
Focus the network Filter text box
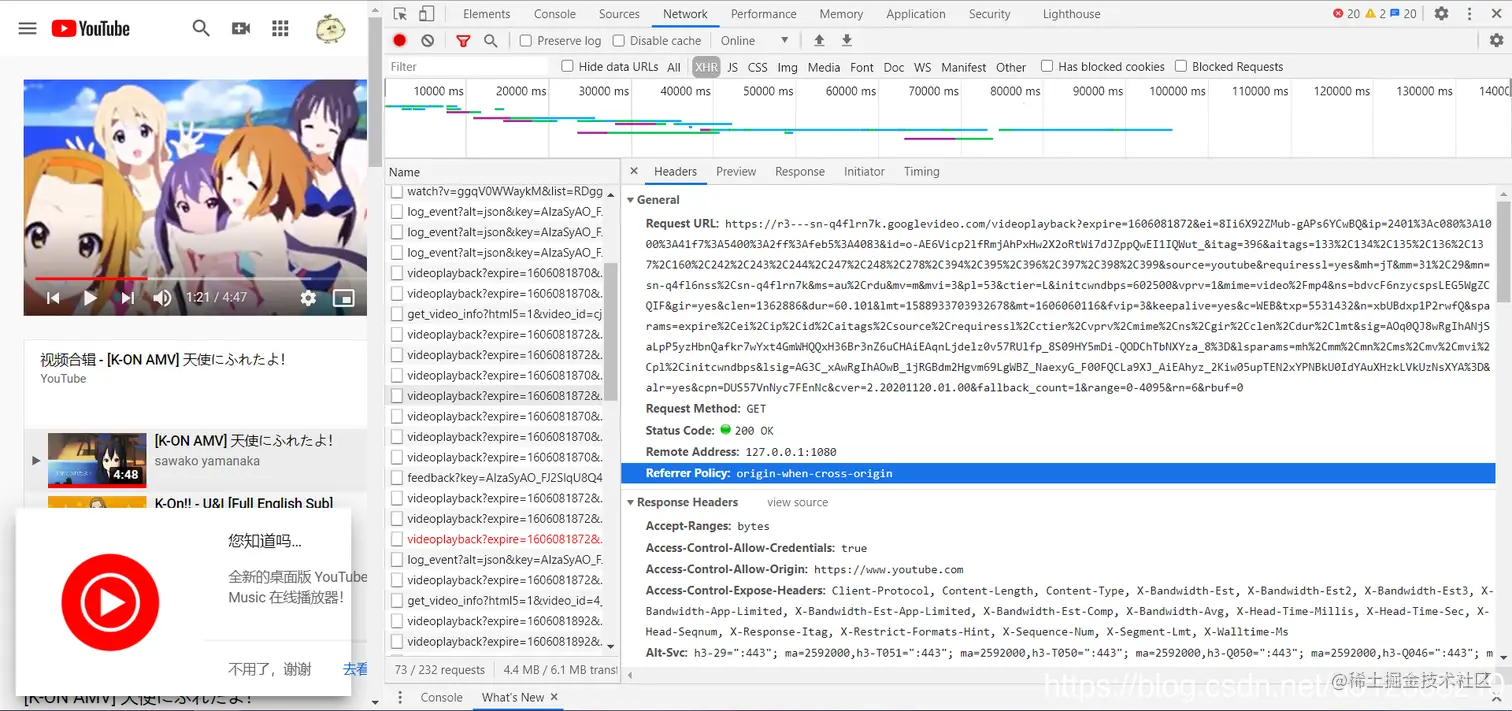[468, 67]
